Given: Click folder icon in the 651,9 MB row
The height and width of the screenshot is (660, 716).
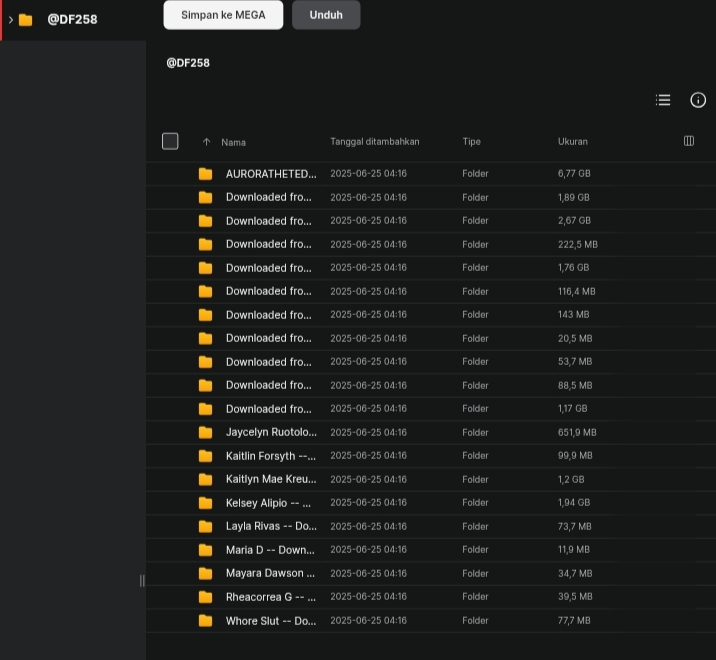Looking at the screenshot, I should [205, 433].
